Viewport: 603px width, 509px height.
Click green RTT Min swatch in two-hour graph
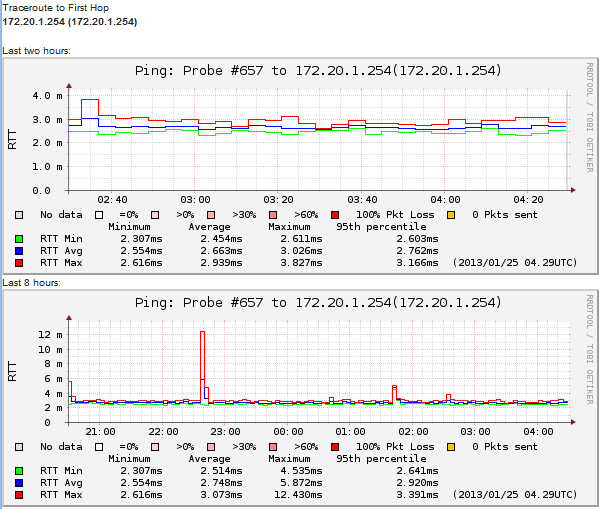[x=19, y=239]
